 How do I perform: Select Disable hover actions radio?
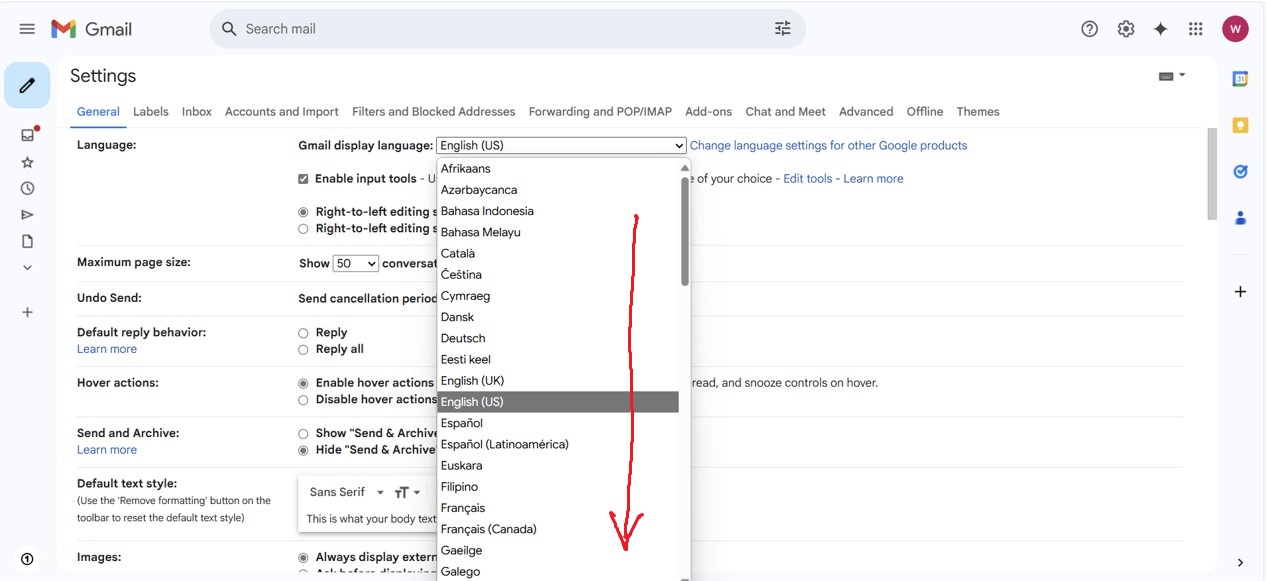(x=303, y=400)
